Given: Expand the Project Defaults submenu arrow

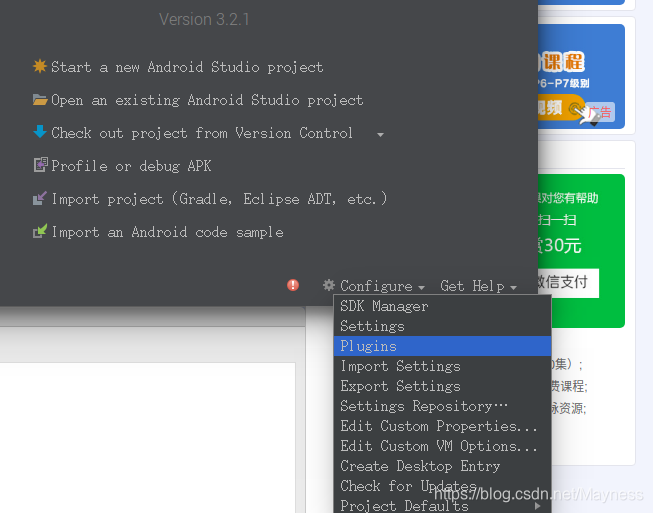Looking at the screenshot, I should [537, 506].
